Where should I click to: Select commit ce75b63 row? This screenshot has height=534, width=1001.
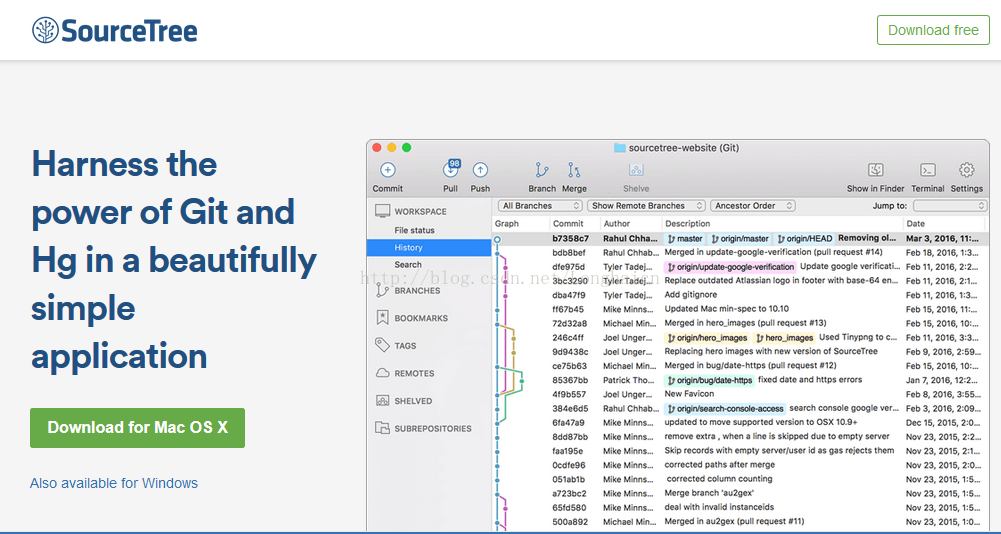[740, 366]
